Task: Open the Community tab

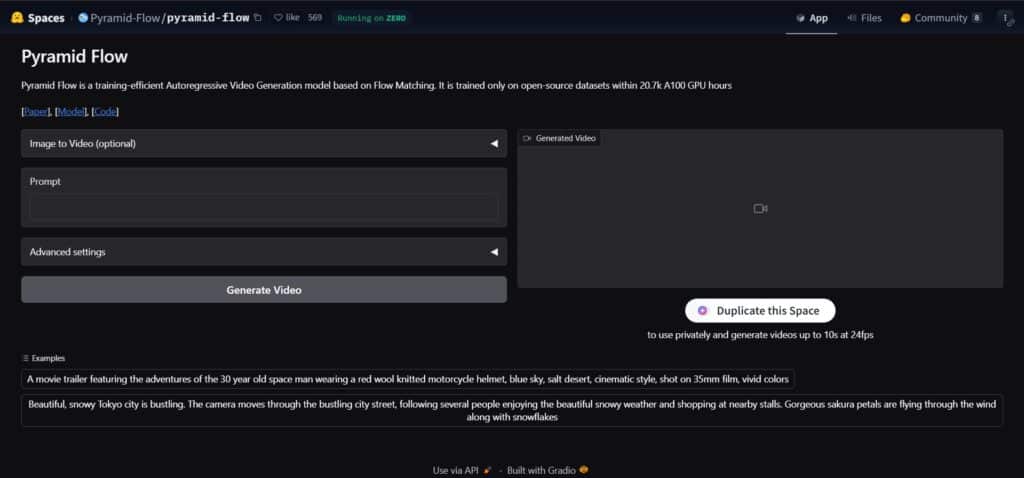Action: point(933,18)
